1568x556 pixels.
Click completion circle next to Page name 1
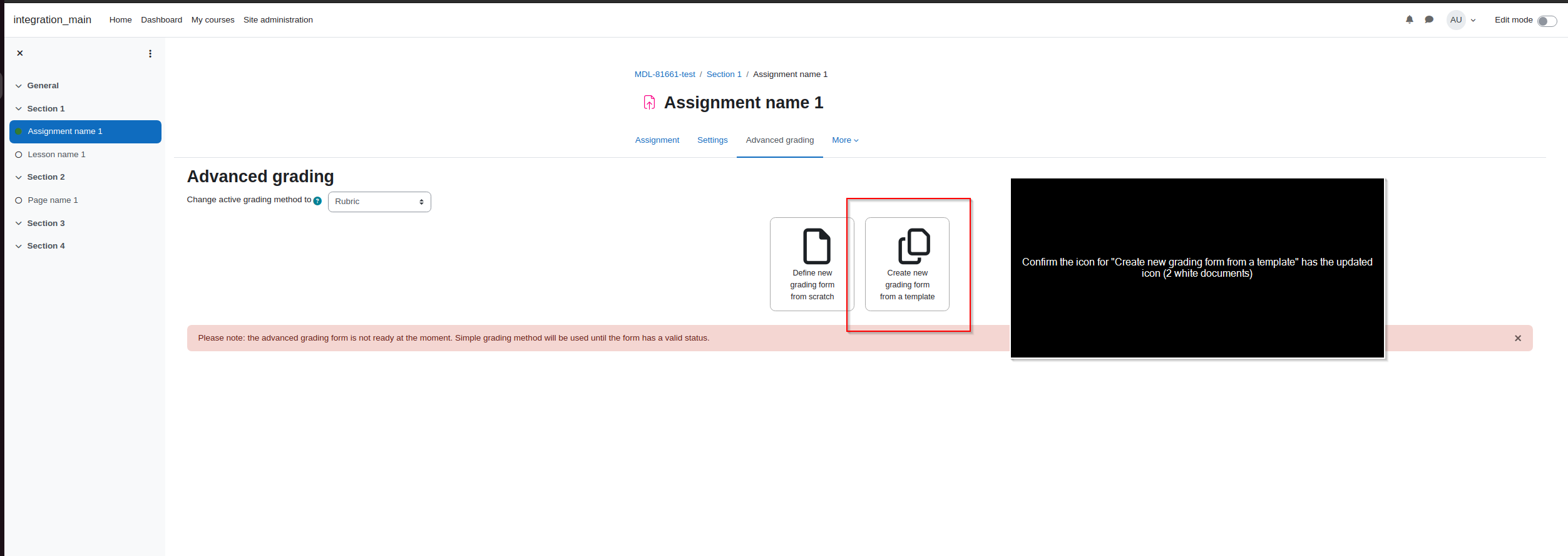point(19,200)
